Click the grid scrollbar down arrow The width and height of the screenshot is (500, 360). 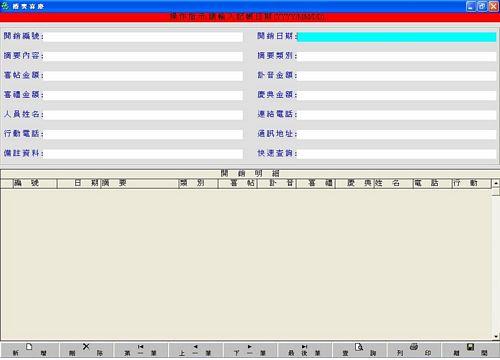[x=496, y=336]
